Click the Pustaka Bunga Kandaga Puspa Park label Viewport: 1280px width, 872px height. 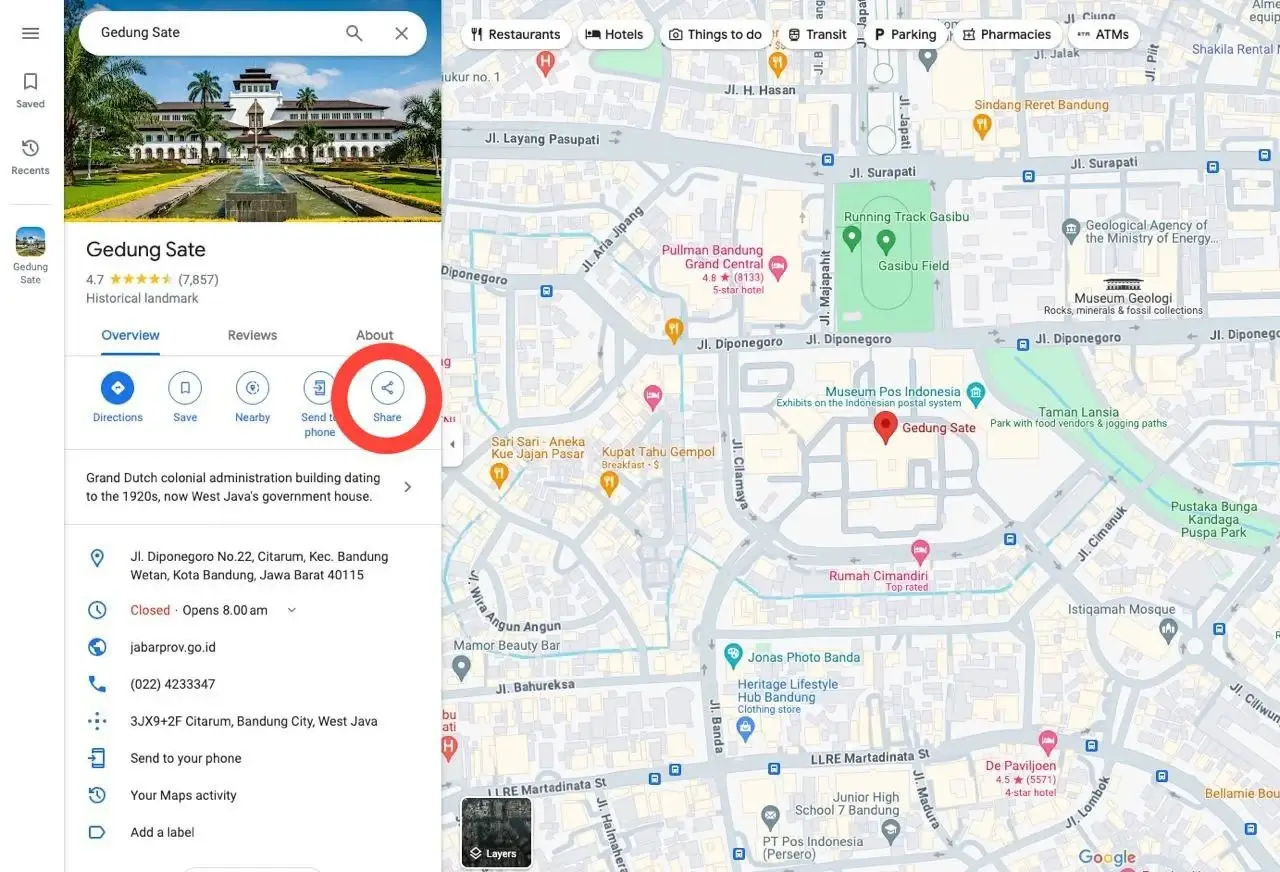coord(1213,519)
